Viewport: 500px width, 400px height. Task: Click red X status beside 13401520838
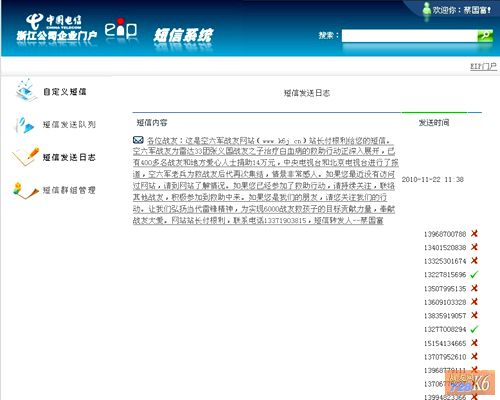(x=474, y=247)
